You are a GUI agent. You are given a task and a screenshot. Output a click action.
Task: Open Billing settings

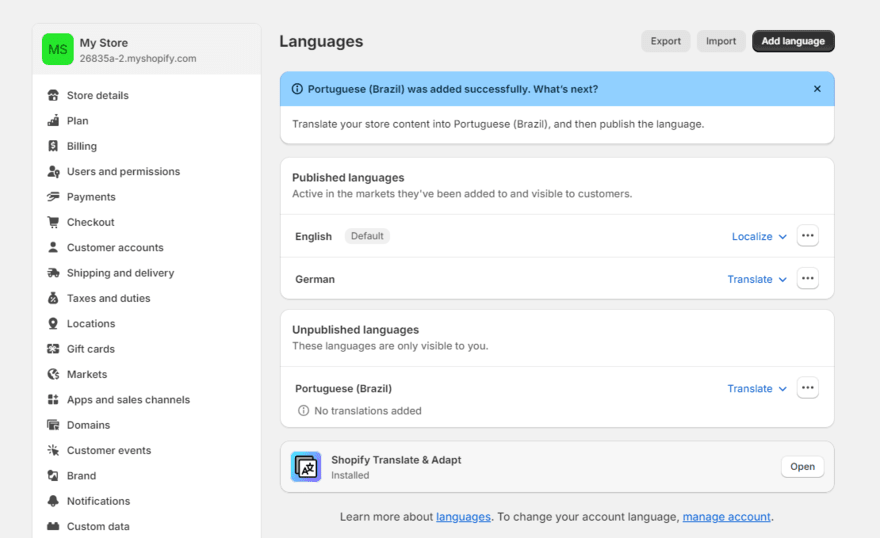[x=82, y=146]
